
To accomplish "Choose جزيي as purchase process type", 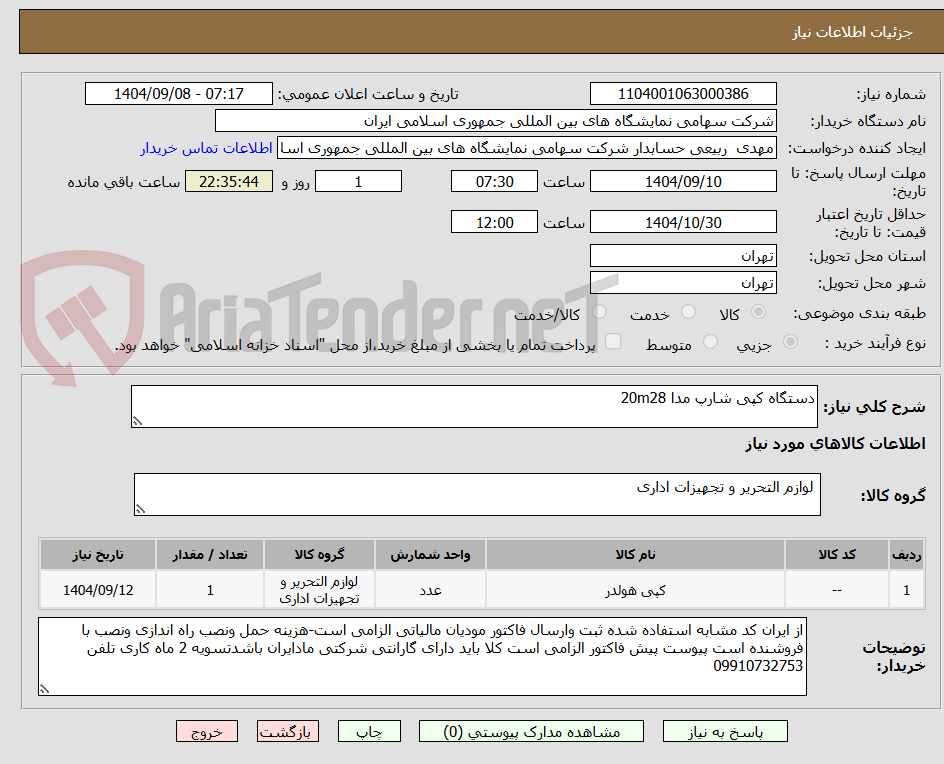I will (x=789, y=341).
